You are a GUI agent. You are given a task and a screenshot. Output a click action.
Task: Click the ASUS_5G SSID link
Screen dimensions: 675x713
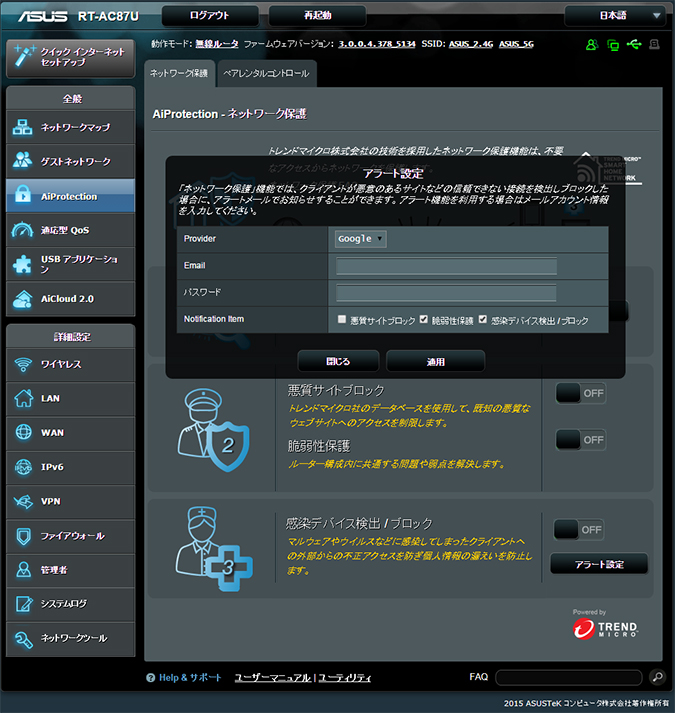click(x=516, y=44)
